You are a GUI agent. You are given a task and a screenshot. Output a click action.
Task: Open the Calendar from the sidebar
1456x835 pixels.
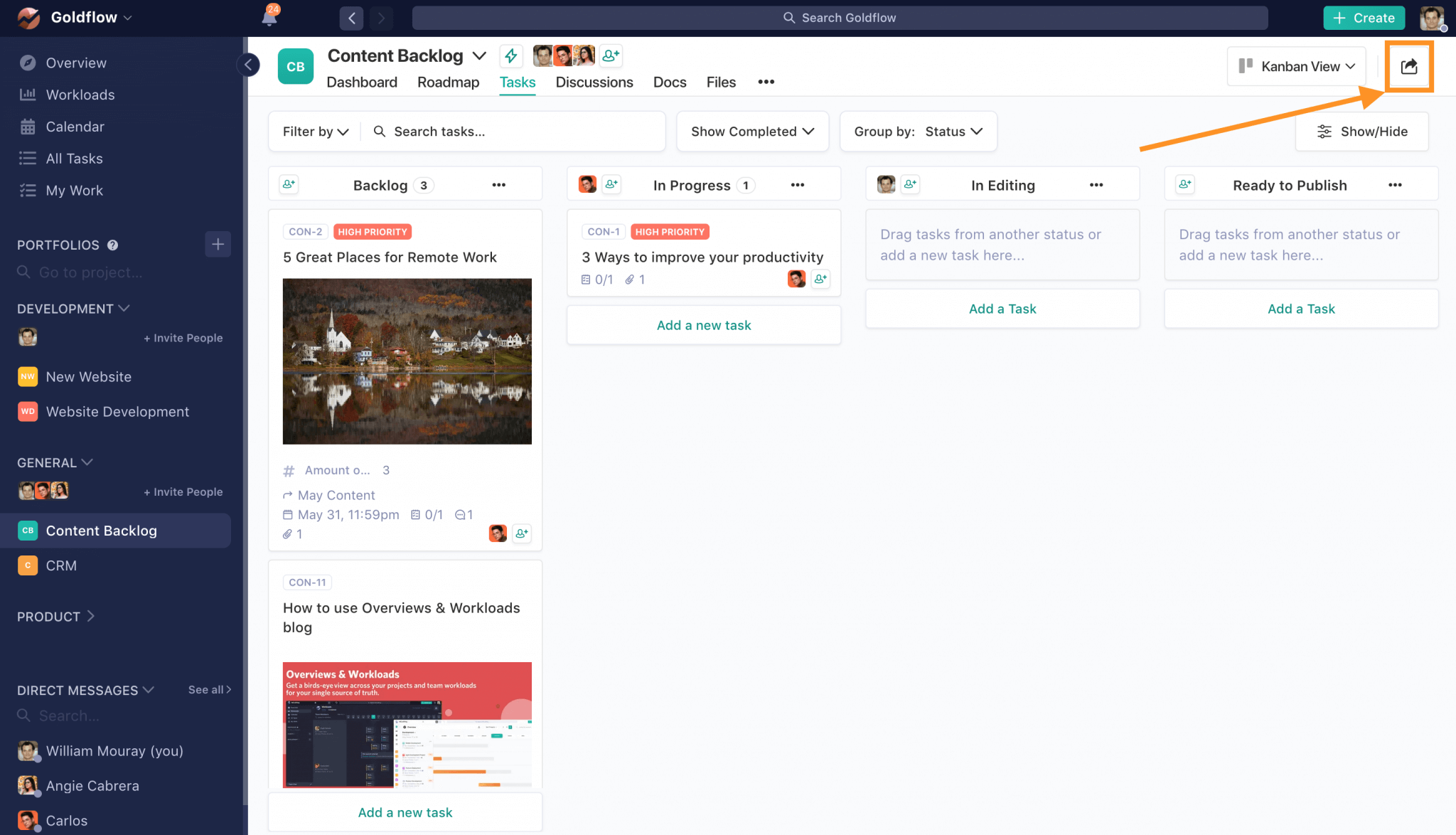[74, 126]
